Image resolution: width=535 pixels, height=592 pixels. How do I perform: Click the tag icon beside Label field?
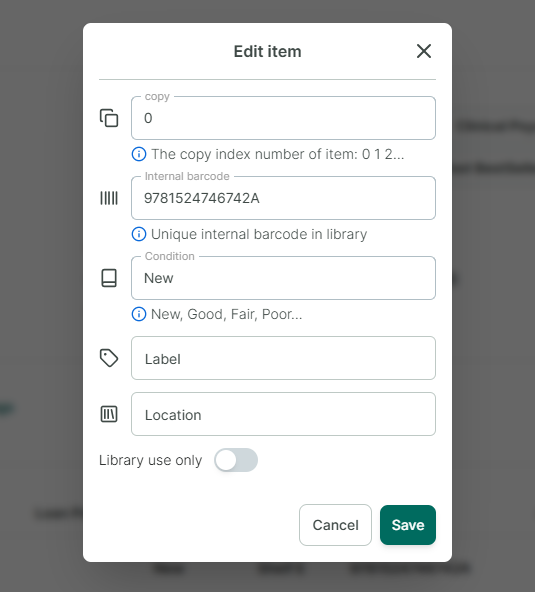click(109, 358)
